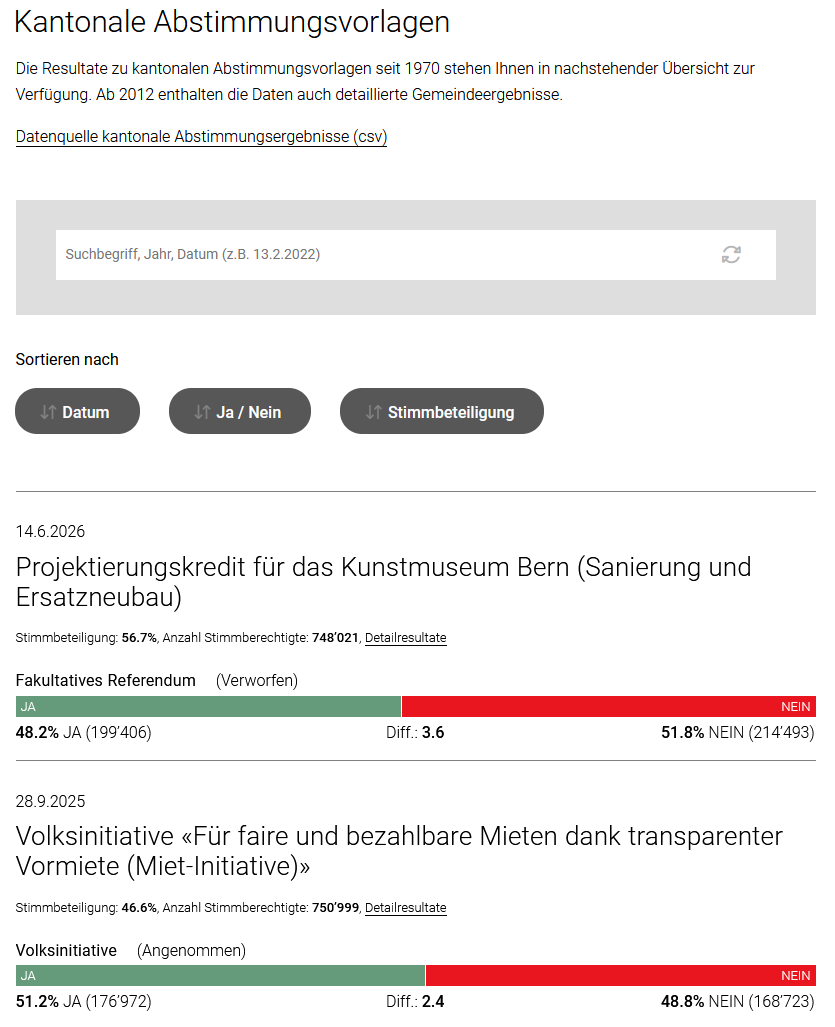Select the Volksinitiative faire Mieten heading
835x1027 pixels.
(399, 851)
